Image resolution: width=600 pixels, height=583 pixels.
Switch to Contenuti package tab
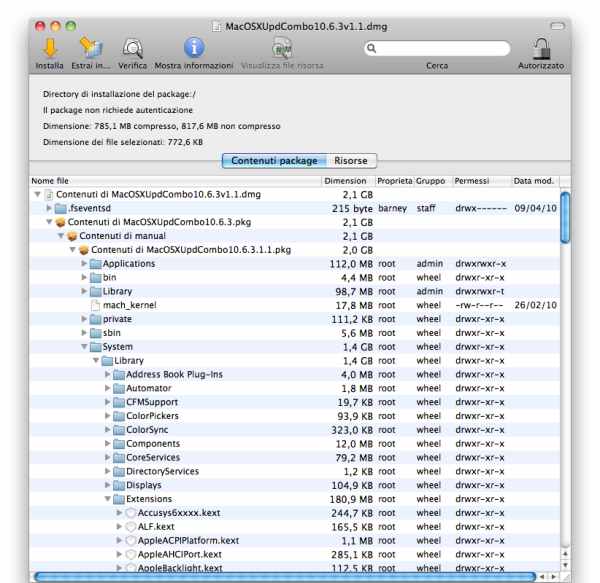pyautogui.click(x=274, y=161)
